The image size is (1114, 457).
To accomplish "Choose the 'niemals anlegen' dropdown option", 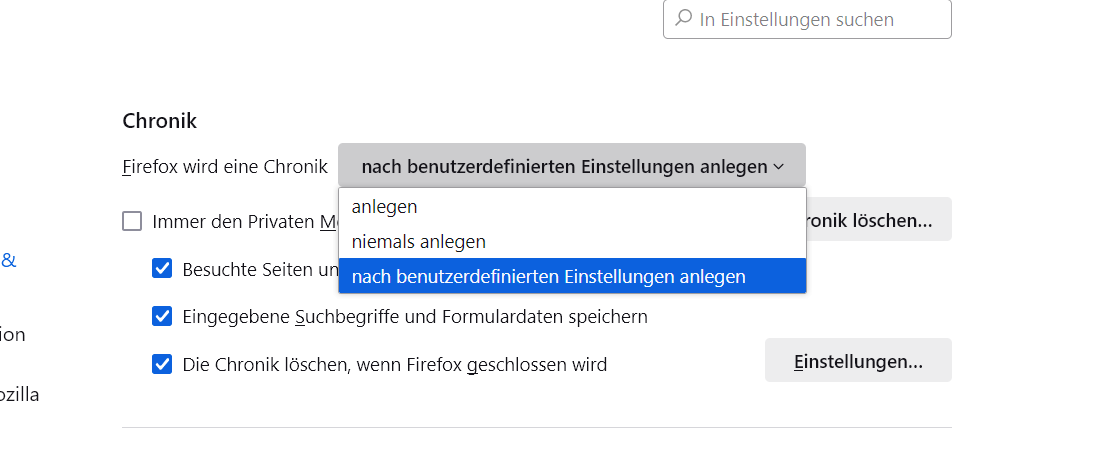I will pyautogui.click(x=419, y=241).
